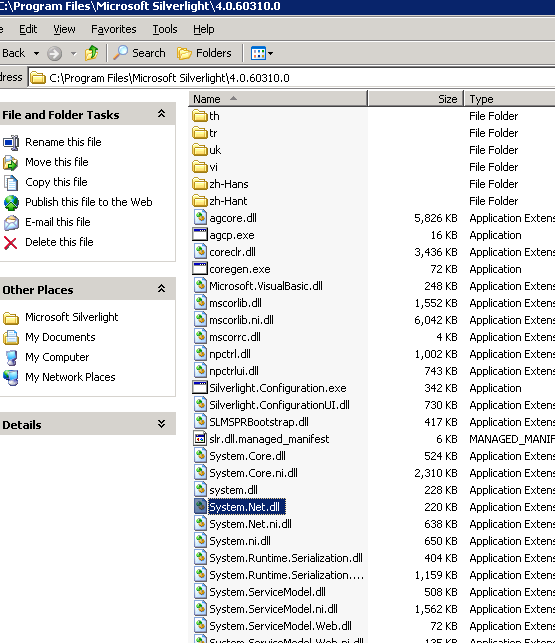This screenshot has height=643, width=560.
Task: Click E-mail this file link
Action: (x=58, y=222)
